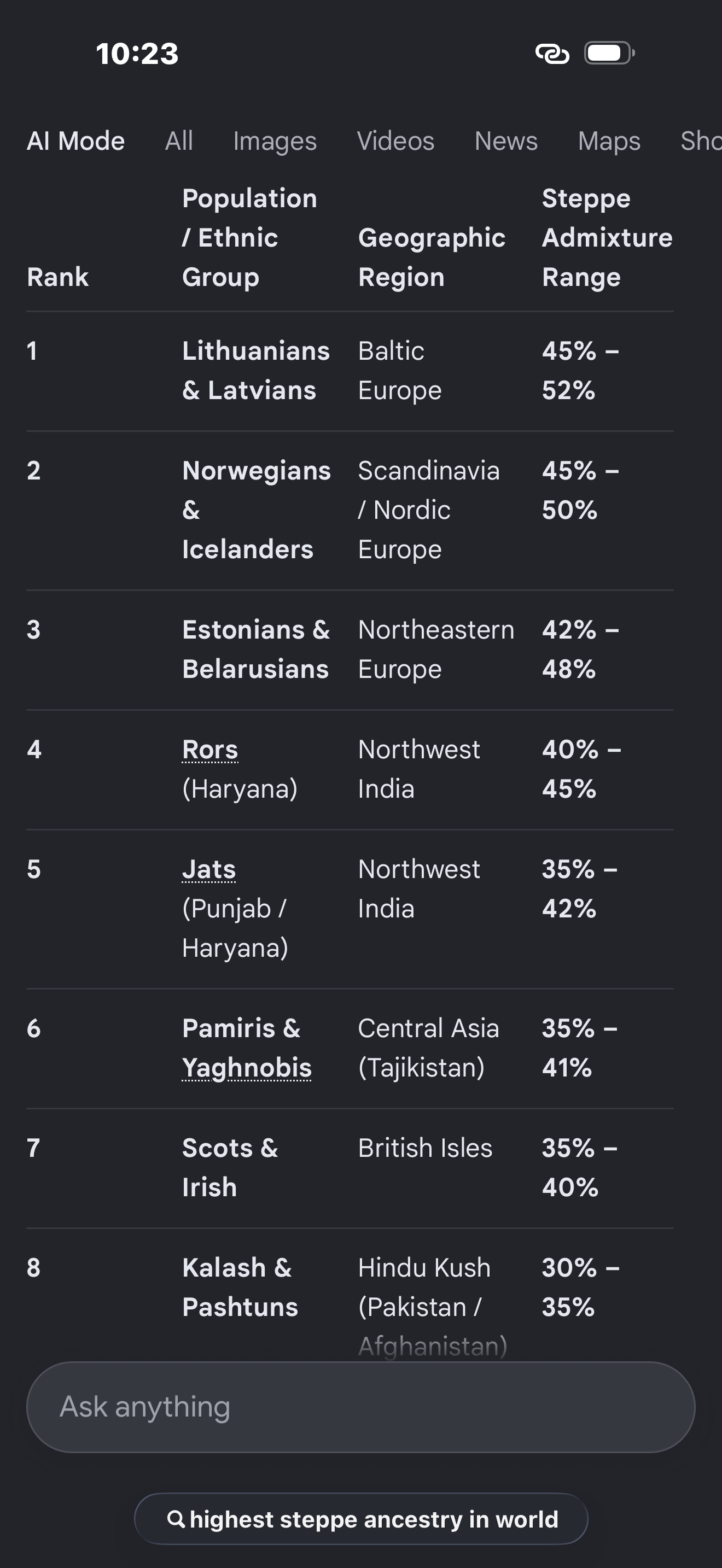The height and width of the screenshot is (1568, 722).
Task: Open the Maps tab
Action: point(609,141)
